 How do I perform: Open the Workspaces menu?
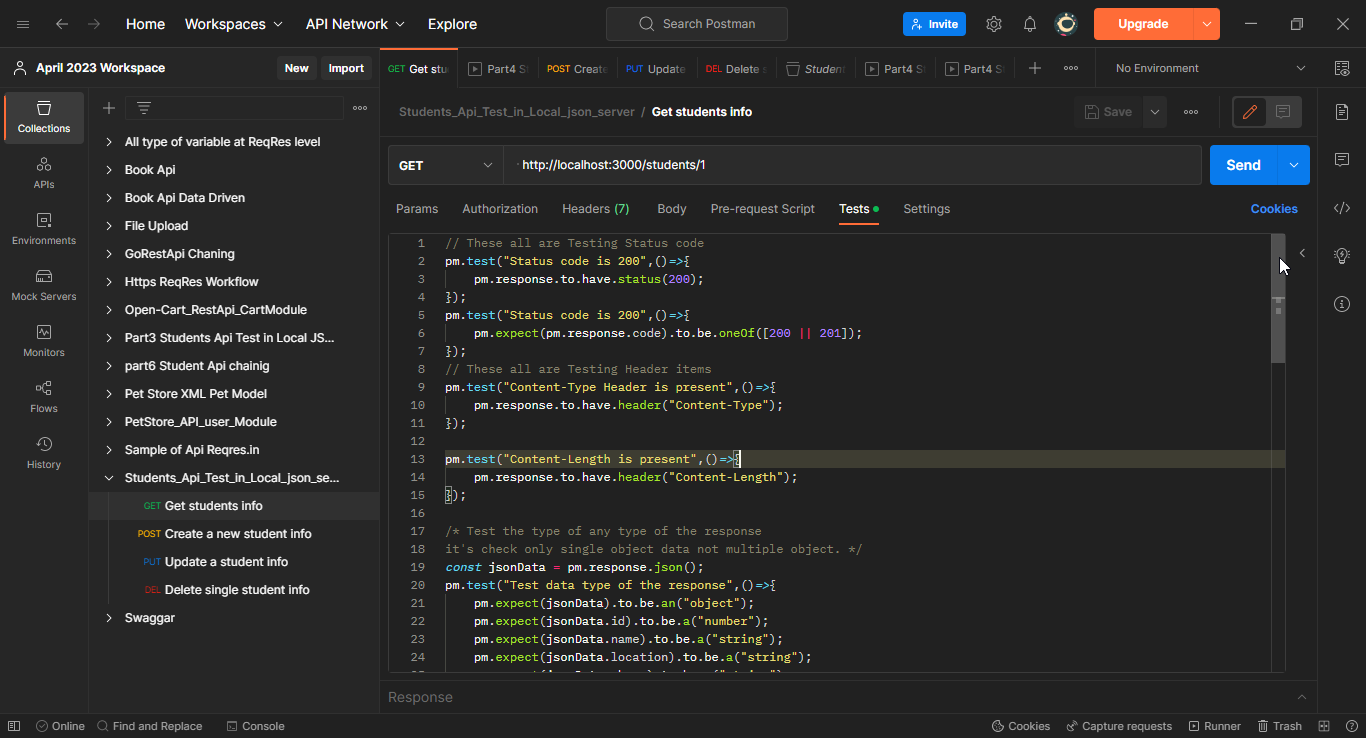(233, 23)
